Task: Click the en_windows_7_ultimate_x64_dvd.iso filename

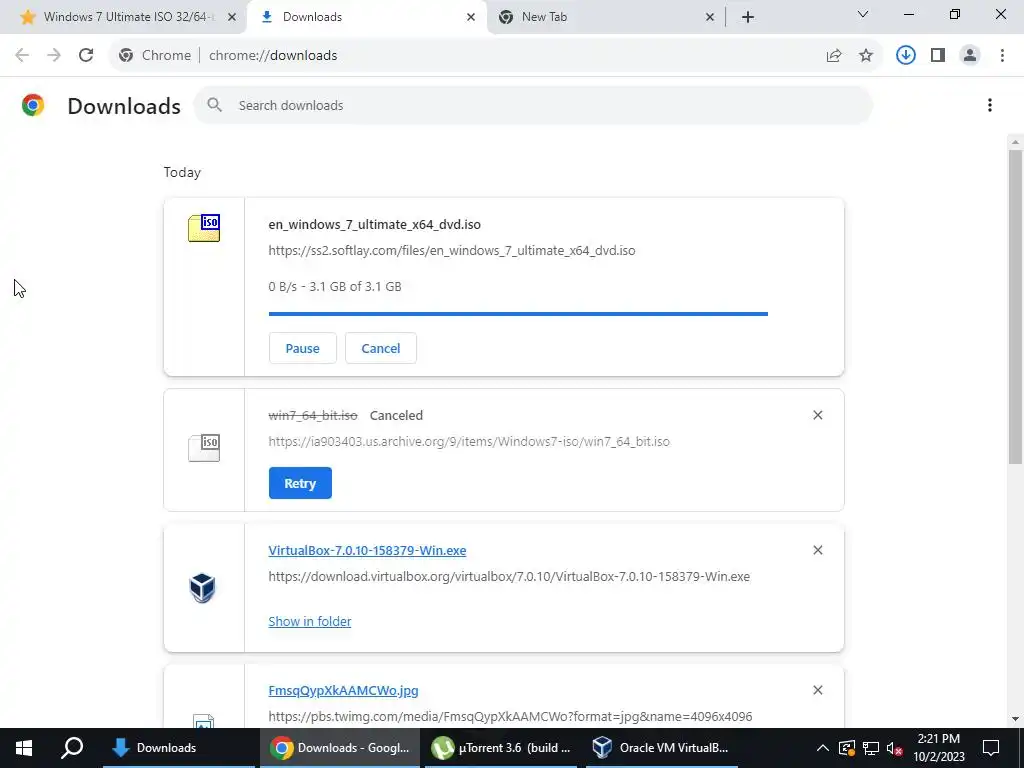Action: point(374,225)
